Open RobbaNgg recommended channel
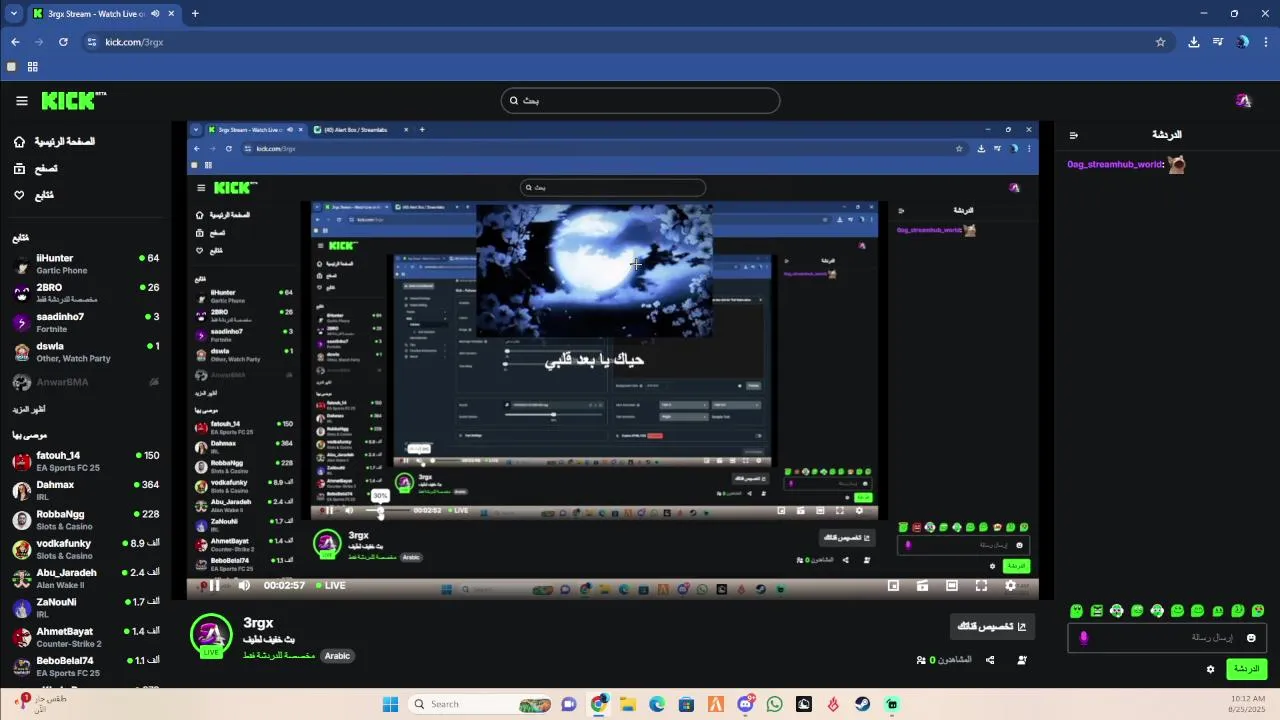Screen dimensions: 1280x720 pos(85,520)
